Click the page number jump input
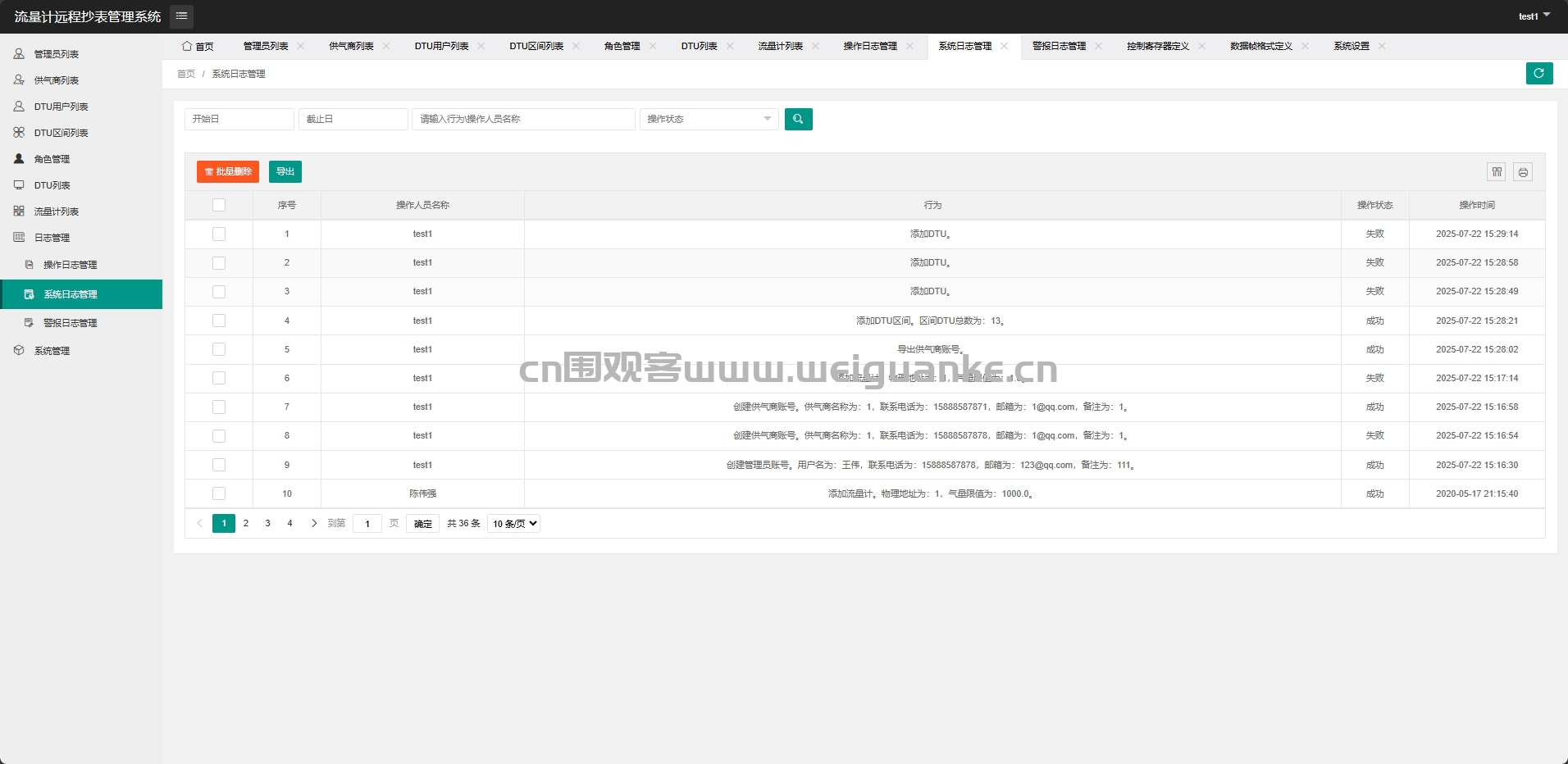The width and height of the screenshot is (1568, 764). coord(367,523)
